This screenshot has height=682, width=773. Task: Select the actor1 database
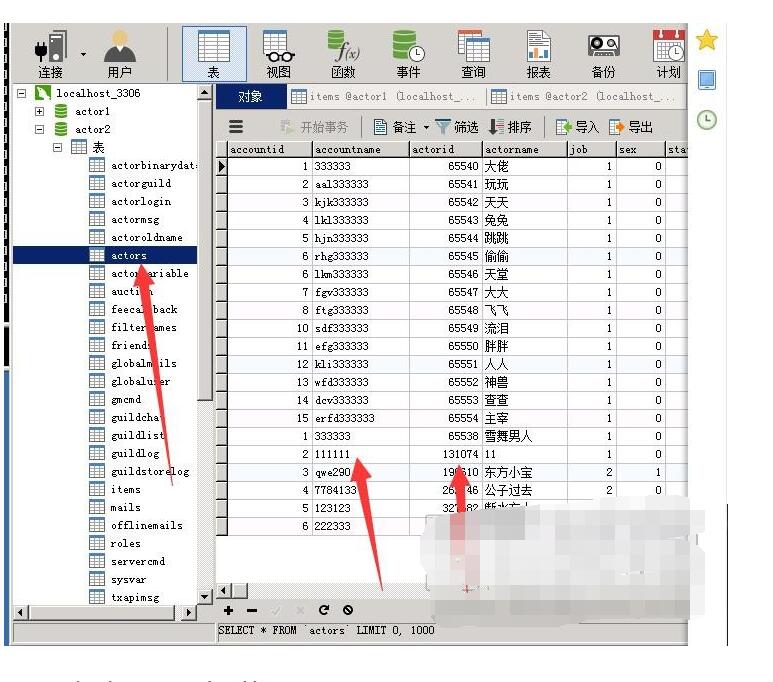click(x=92, y=111)
